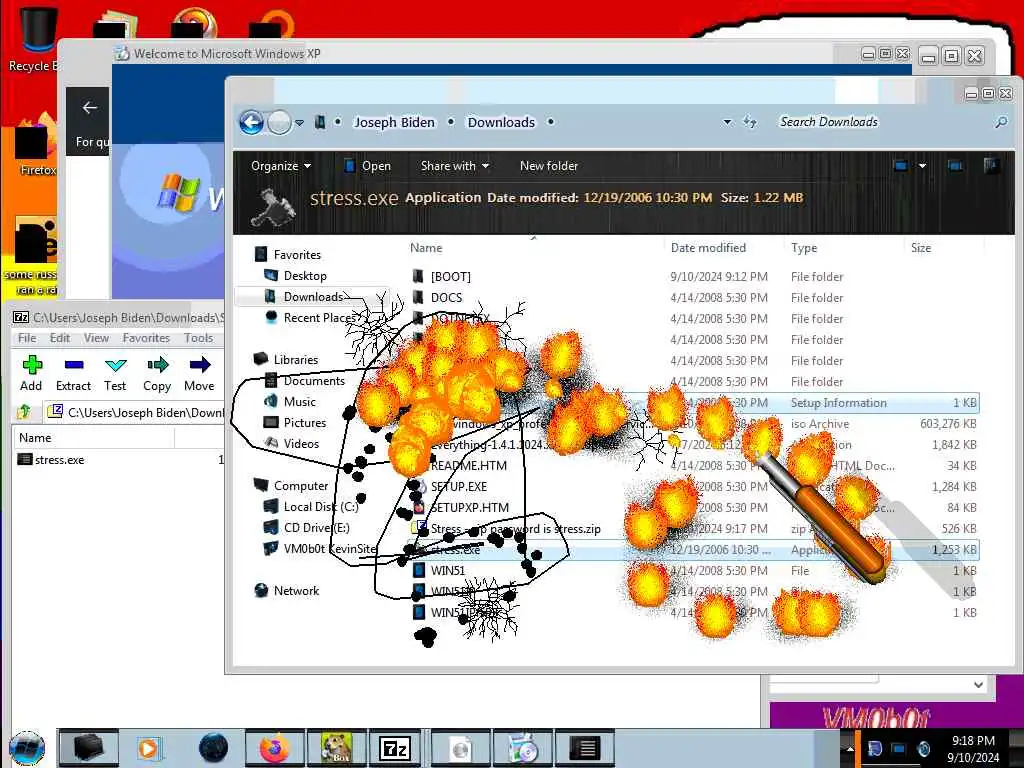This screenshot has height=768, width=1024.
Task: Select Network in navigation pane
Action: (x=287, y=590)
